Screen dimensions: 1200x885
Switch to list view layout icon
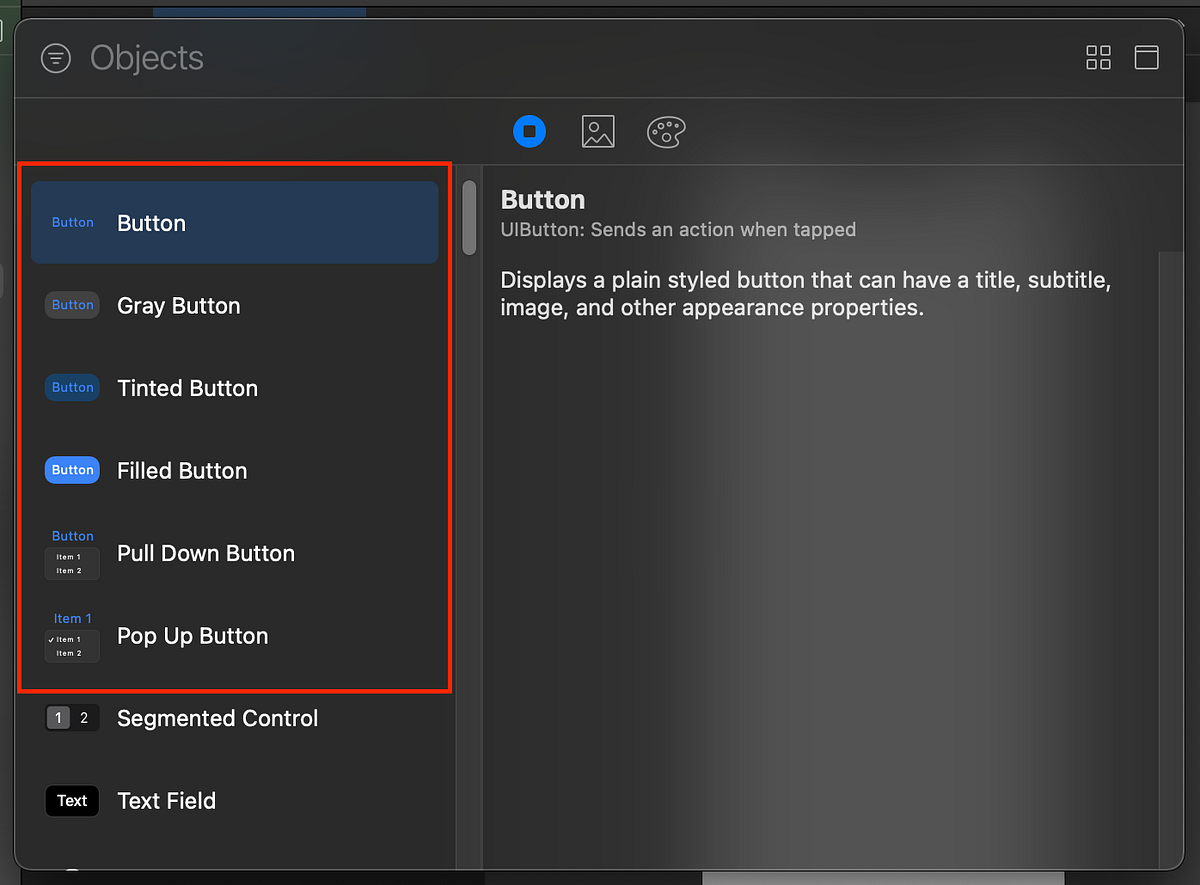click(x=1146, y=58)
